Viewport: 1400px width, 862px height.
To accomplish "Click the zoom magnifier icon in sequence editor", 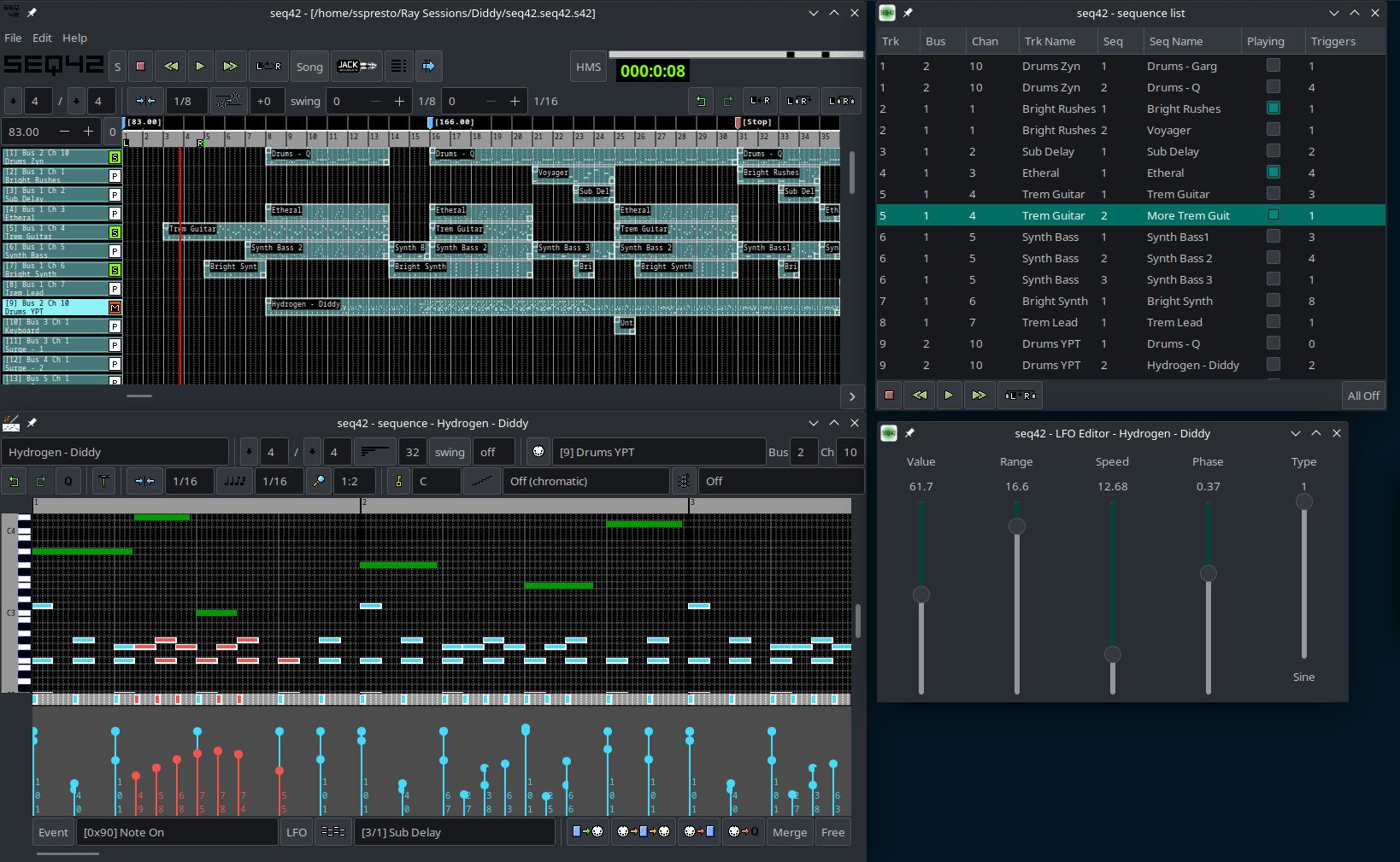I will (319, 481).
